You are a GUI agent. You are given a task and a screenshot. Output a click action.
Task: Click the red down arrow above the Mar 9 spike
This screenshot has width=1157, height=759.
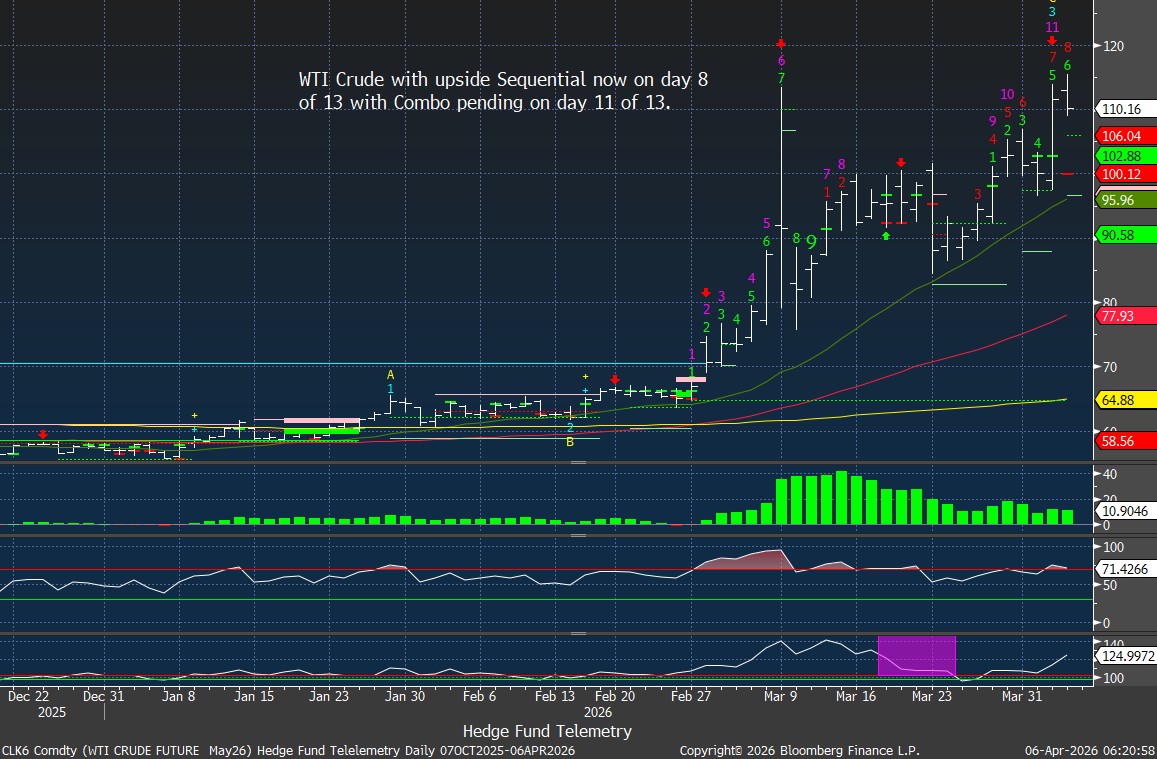pyautogui.click(x=780, y=43)
